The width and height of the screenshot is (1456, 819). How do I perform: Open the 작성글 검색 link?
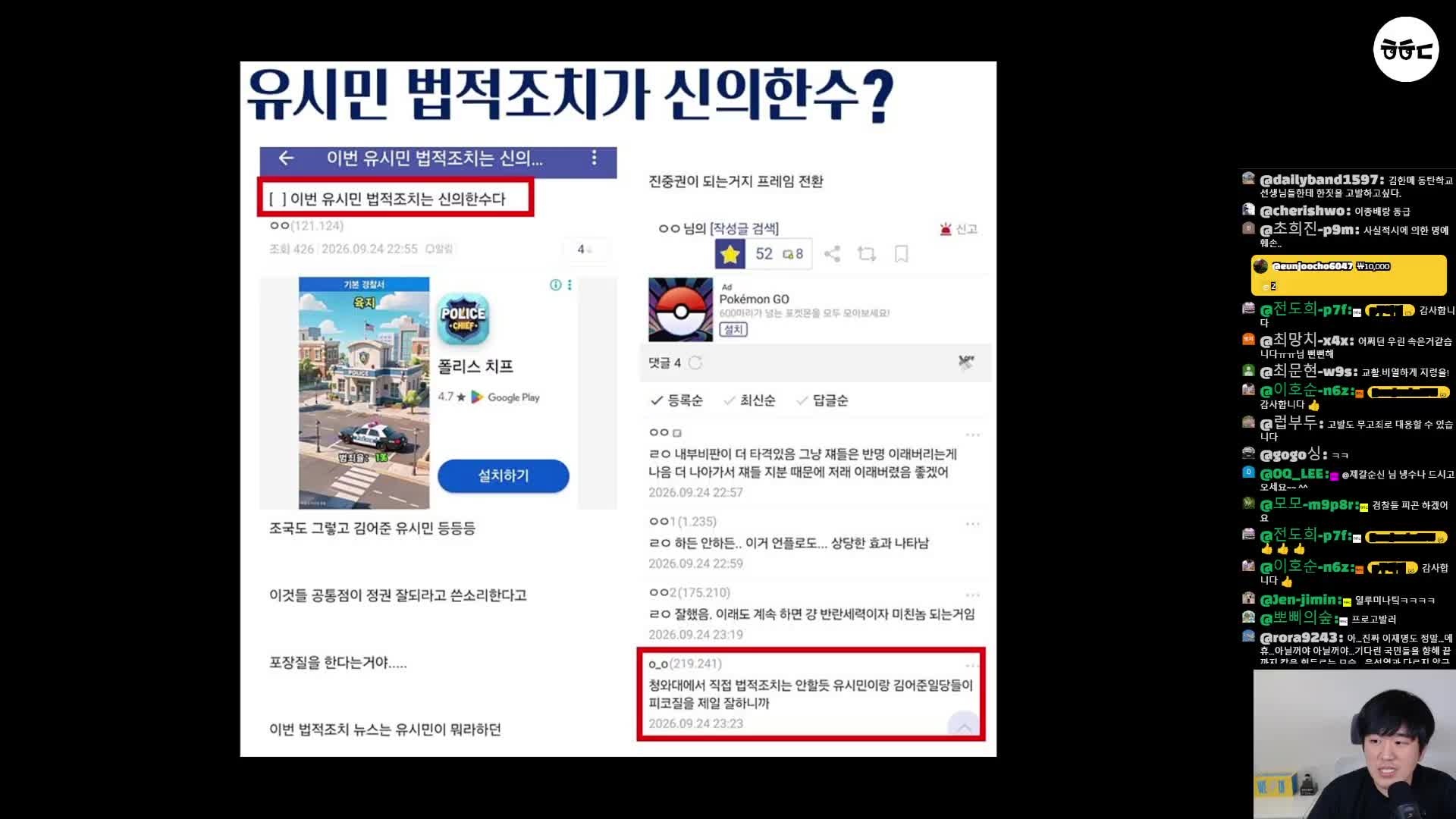click(744, 228)
